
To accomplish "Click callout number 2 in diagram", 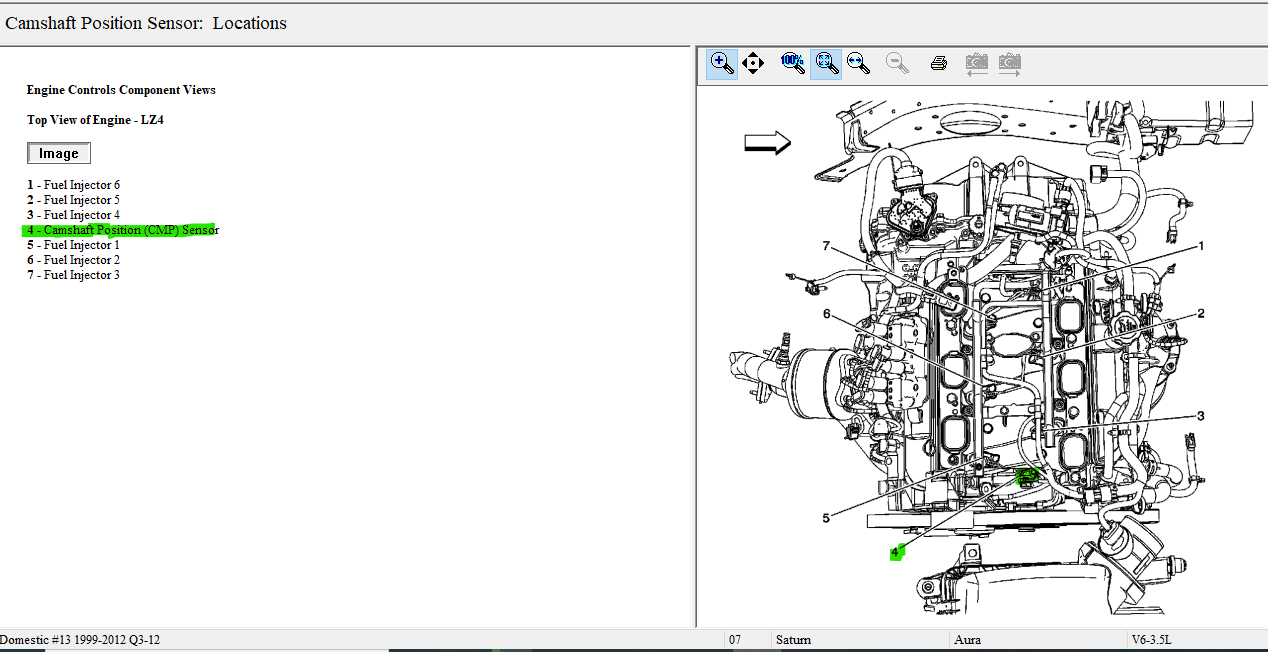I will click(1201, 313).
